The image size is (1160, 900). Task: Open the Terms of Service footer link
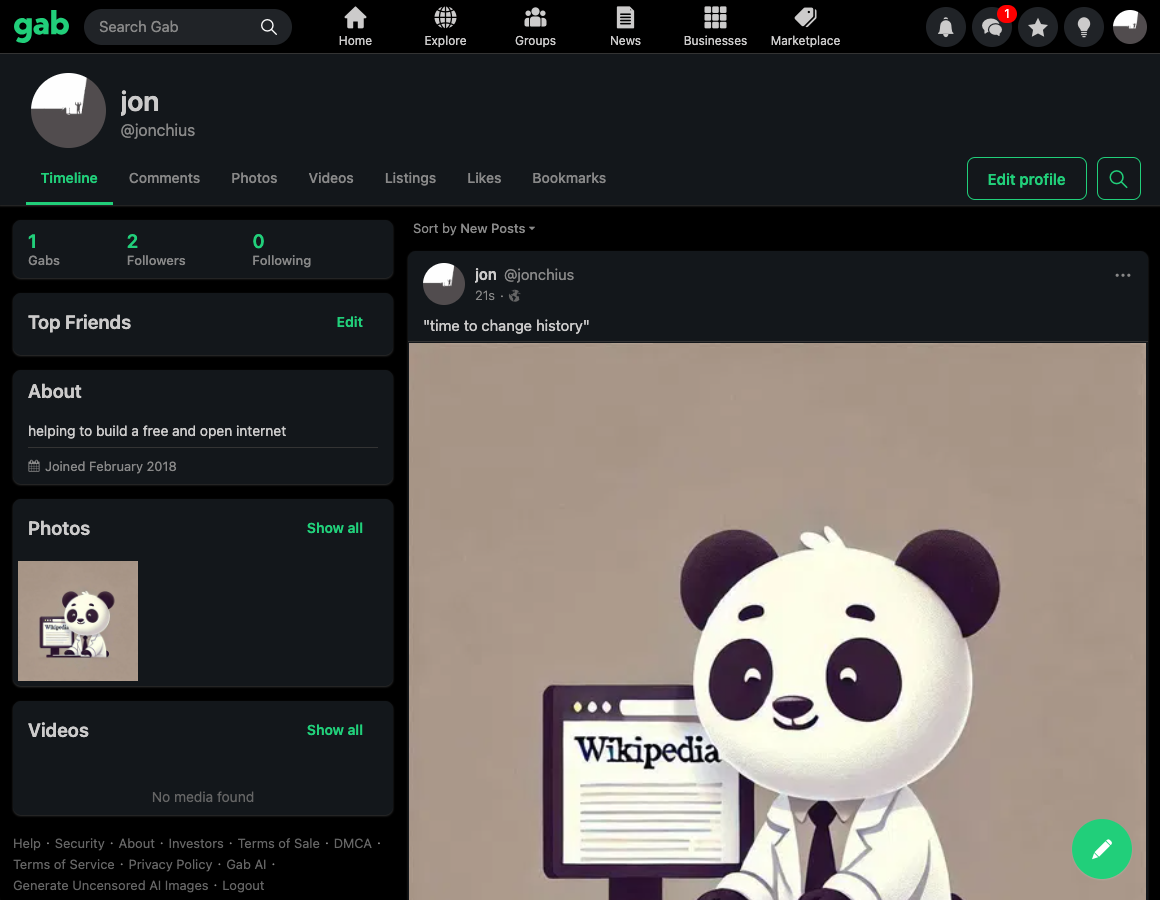(64, 865)
